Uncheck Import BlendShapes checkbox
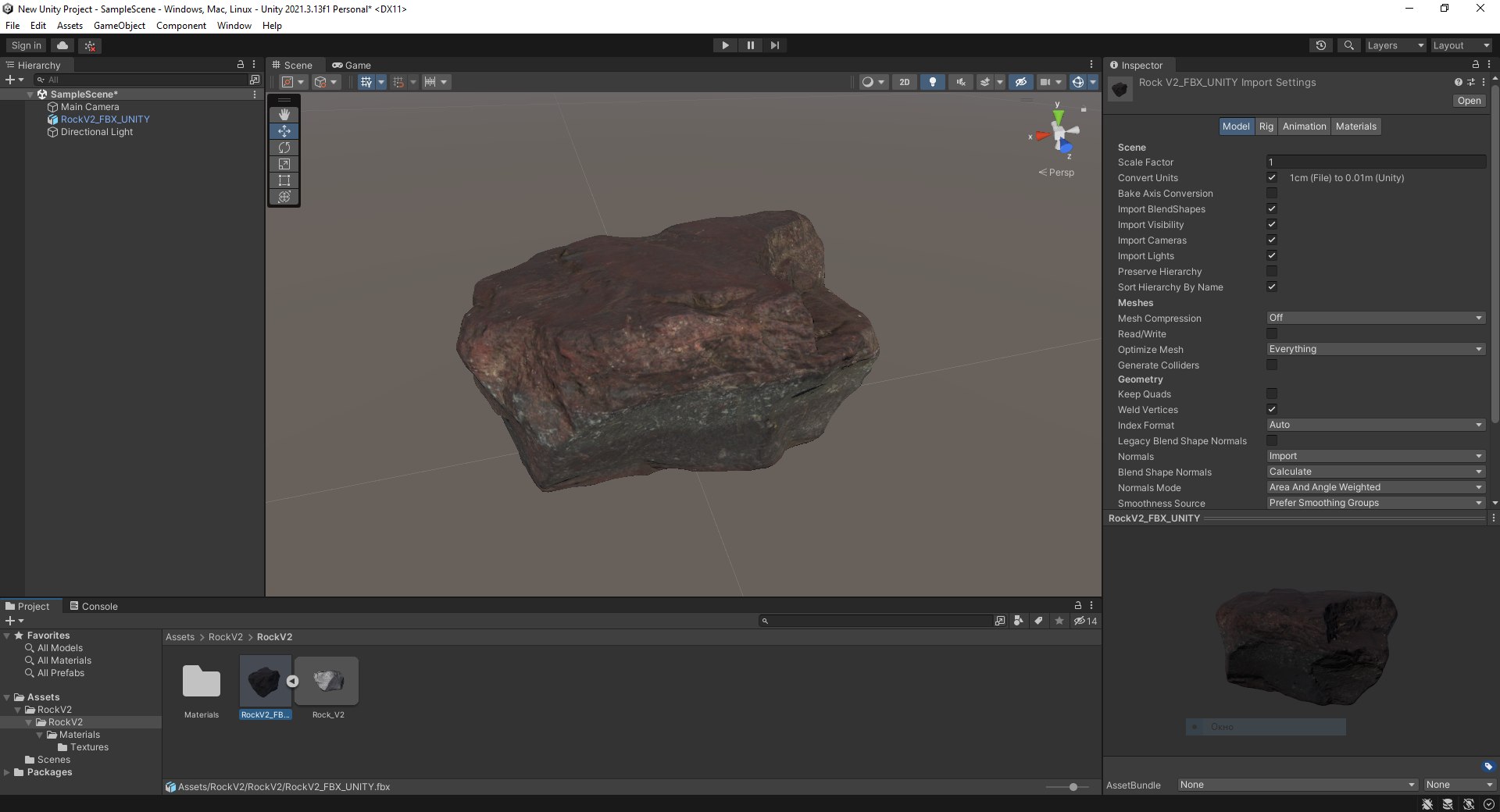The image size is (1500, 812). (1272, 208)
